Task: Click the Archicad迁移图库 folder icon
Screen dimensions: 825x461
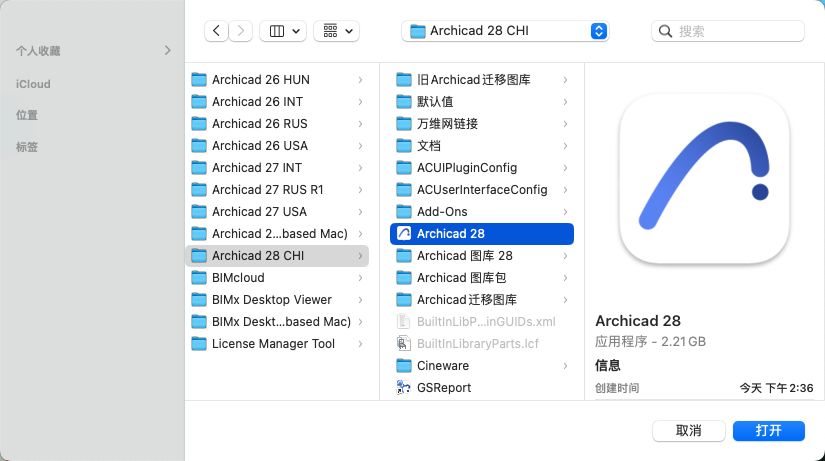Action: pos(404,300)
